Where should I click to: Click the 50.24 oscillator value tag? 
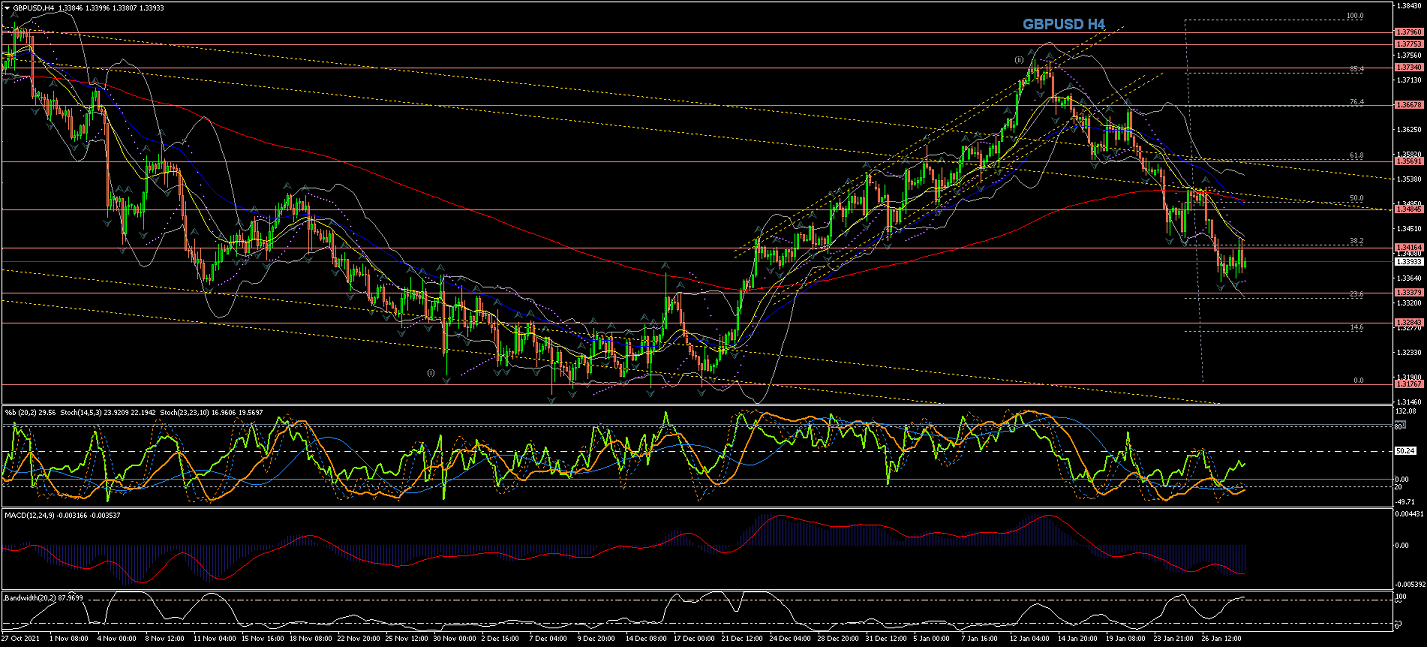(1408, 451)
